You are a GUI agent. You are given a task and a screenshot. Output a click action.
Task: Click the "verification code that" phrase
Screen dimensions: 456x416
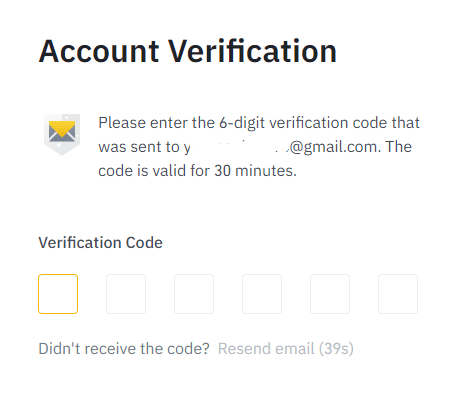344,123
